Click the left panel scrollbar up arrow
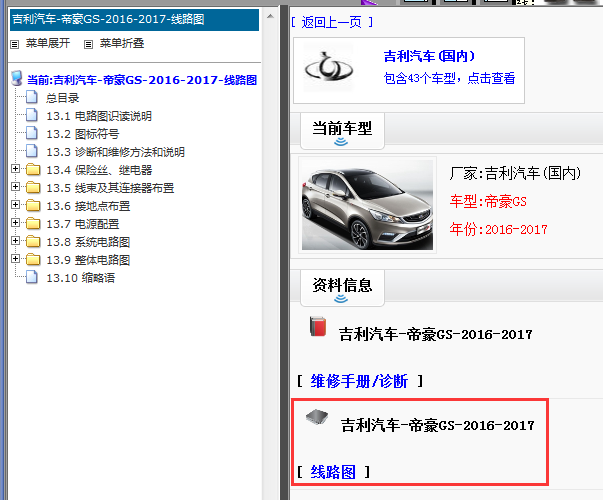The height and width of the screenshot is (500, 603). [x=270, y=16]
